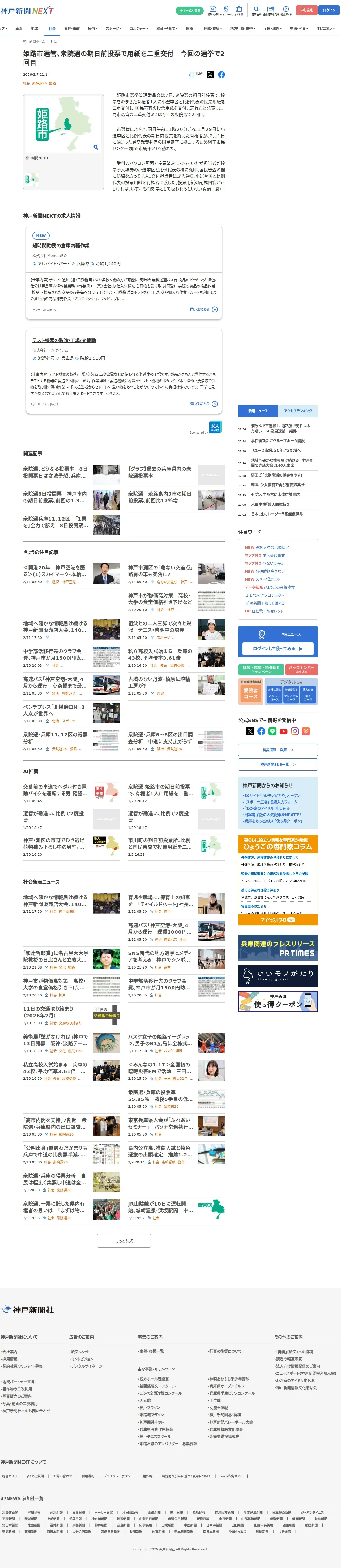Open the 防災情報 兵庫 link button
Viewport: 341px width, 1568px height.
click(x=278, y=750)
